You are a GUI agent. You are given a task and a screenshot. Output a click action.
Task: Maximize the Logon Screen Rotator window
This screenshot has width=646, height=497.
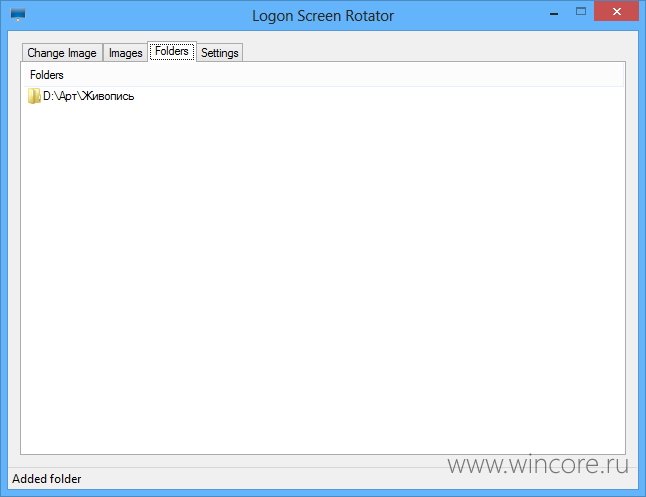click(x=581, y=12)
